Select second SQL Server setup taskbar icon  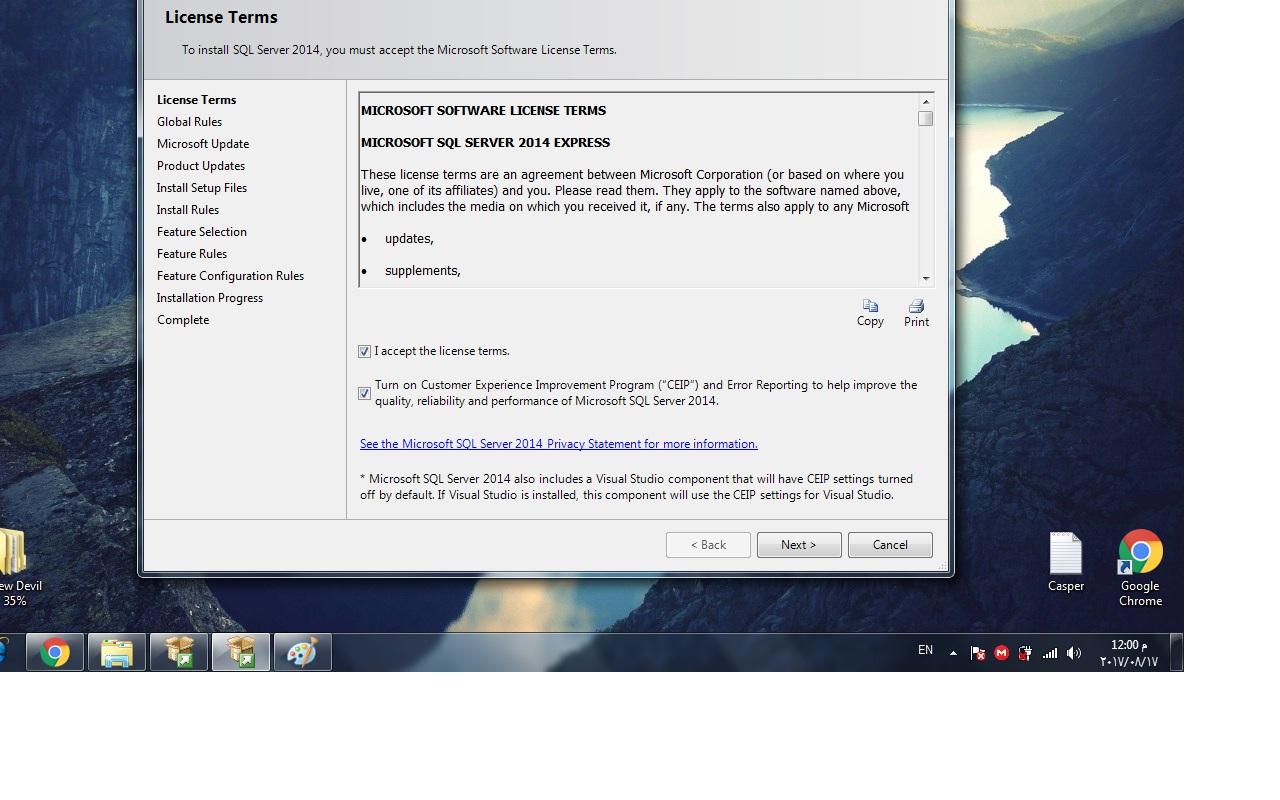click(x=241, y=653)
